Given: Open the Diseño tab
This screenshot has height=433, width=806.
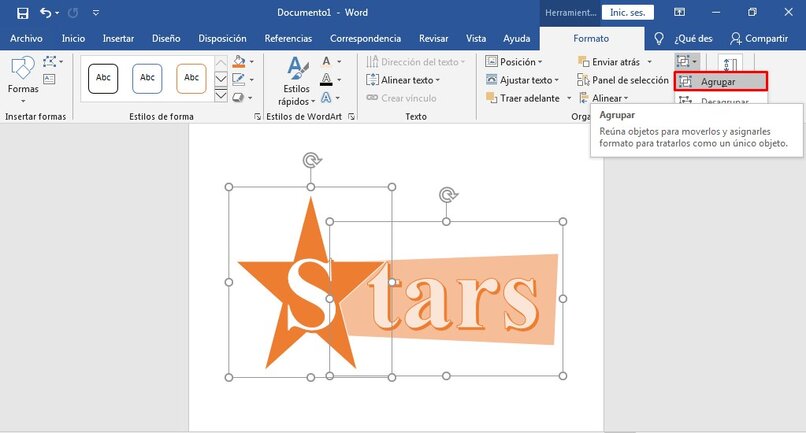Looking at the screenshot, I should click(x=166, y=38).
